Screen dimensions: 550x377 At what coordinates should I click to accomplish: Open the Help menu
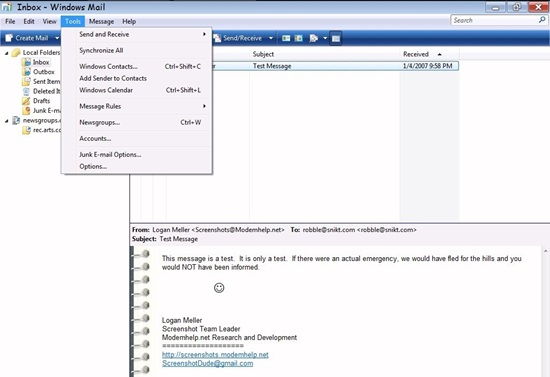coord(129,21)
